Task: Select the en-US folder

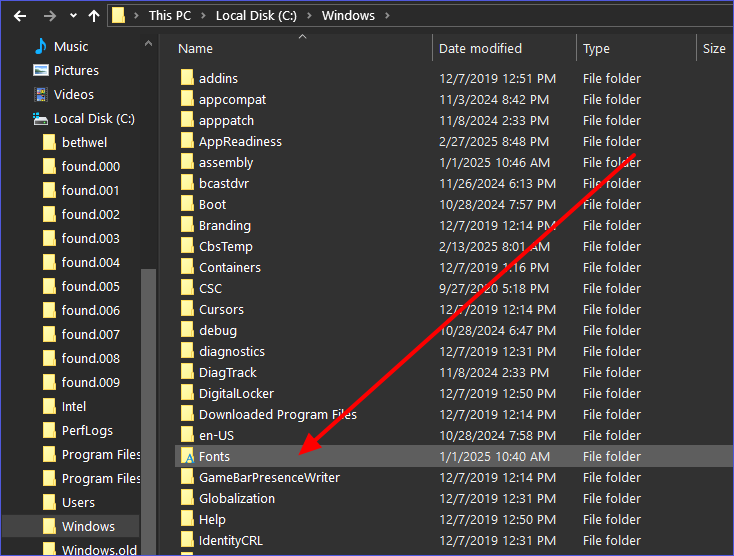Action: coord(216,436)
